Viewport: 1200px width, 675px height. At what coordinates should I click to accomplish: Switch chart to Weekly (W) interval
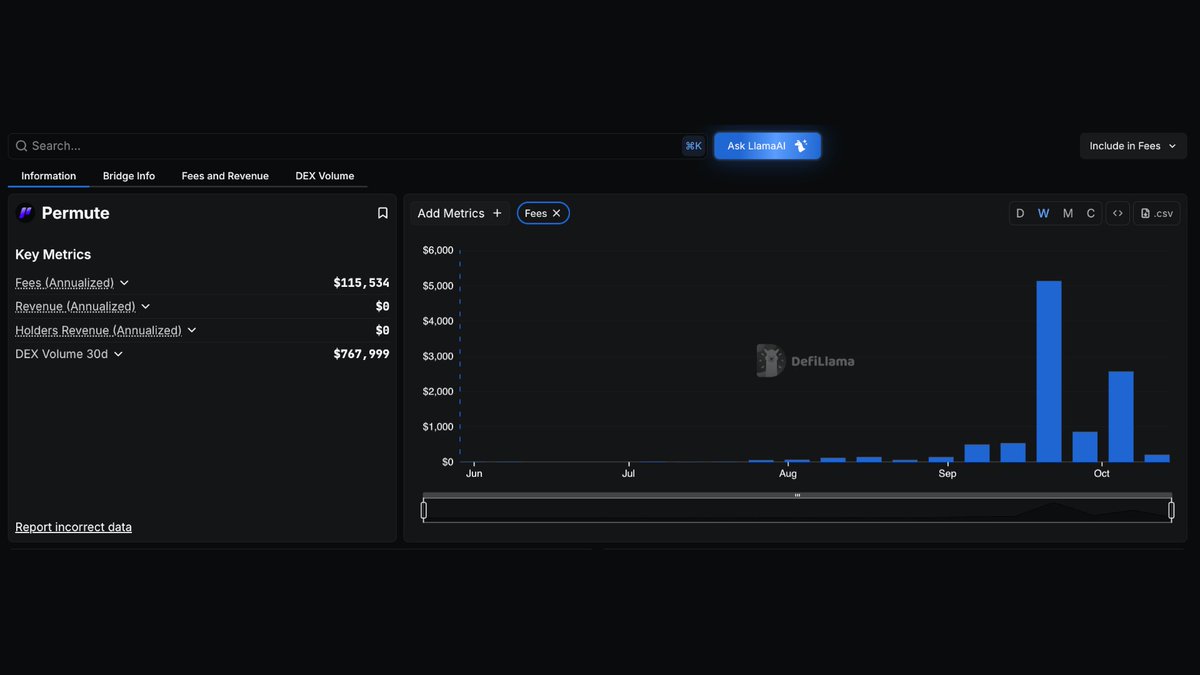tap(1043, 213)
